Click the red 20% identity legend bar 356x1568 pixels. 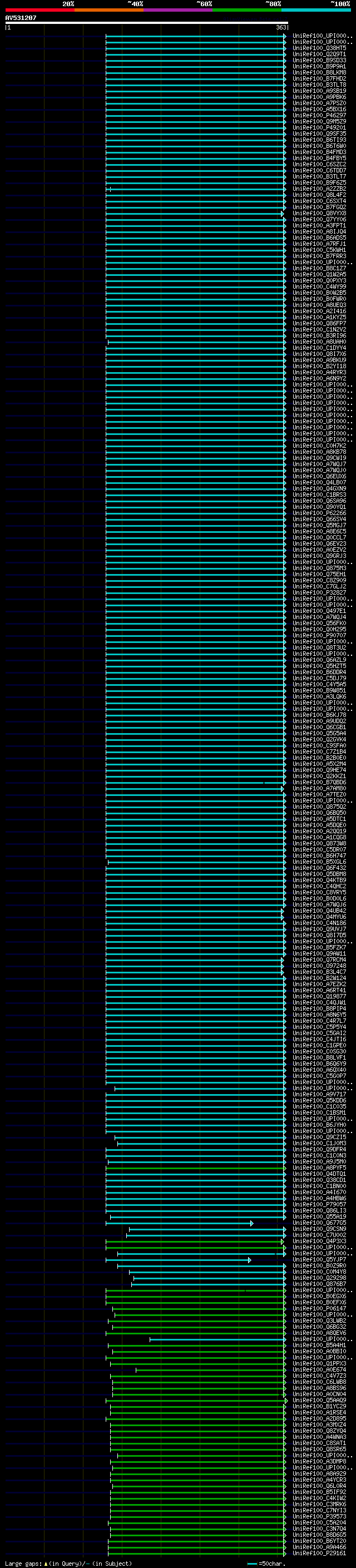pyautogui.click(x=39, y=10)
